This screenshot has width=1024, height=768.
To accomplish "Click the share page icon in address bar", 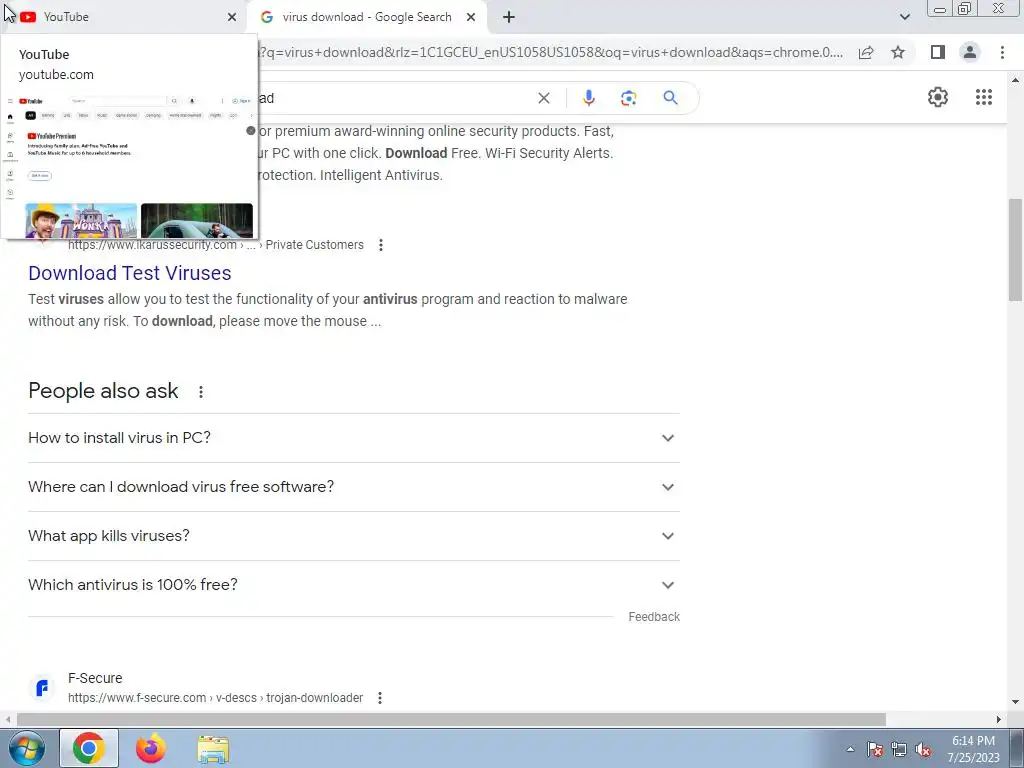I will click(x=866, y=52).
